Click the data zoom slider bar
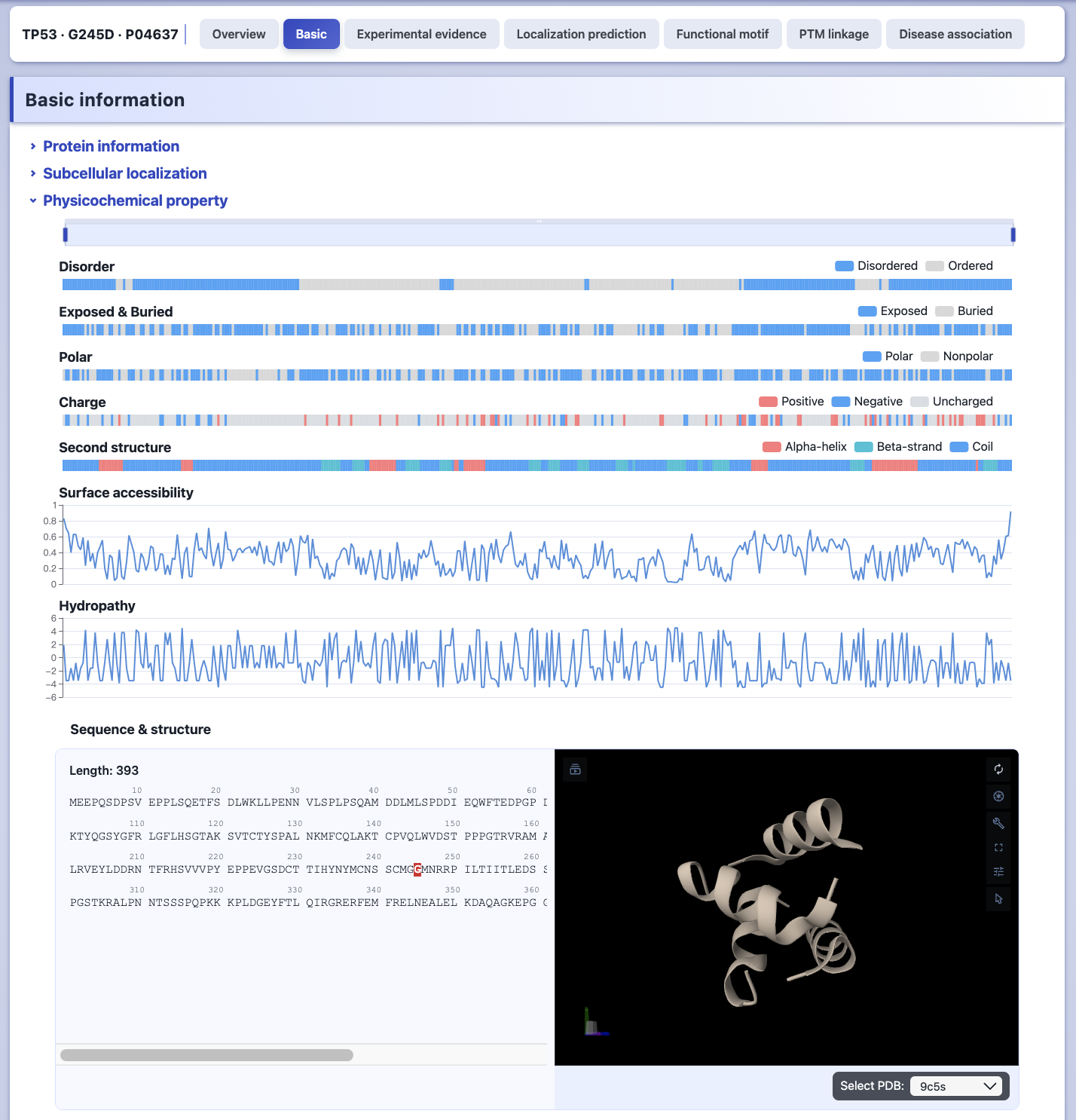Screen dimensions: 1076x1120 pyautogui.click(x=539, y=234)
